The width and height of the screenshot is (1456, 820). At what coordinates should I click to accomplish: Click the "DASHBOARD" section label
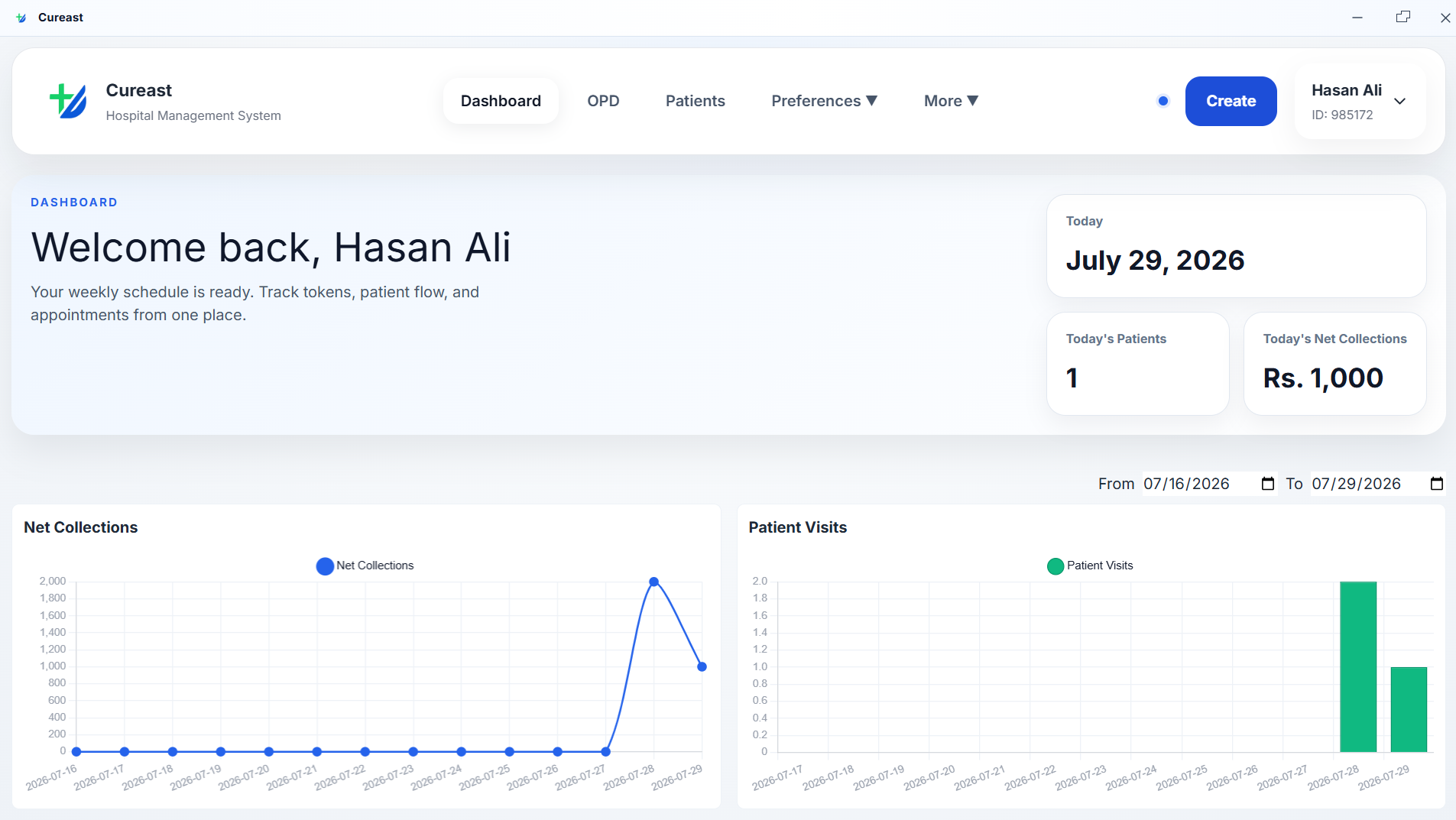pyautogui.click(x=74, y=203)
